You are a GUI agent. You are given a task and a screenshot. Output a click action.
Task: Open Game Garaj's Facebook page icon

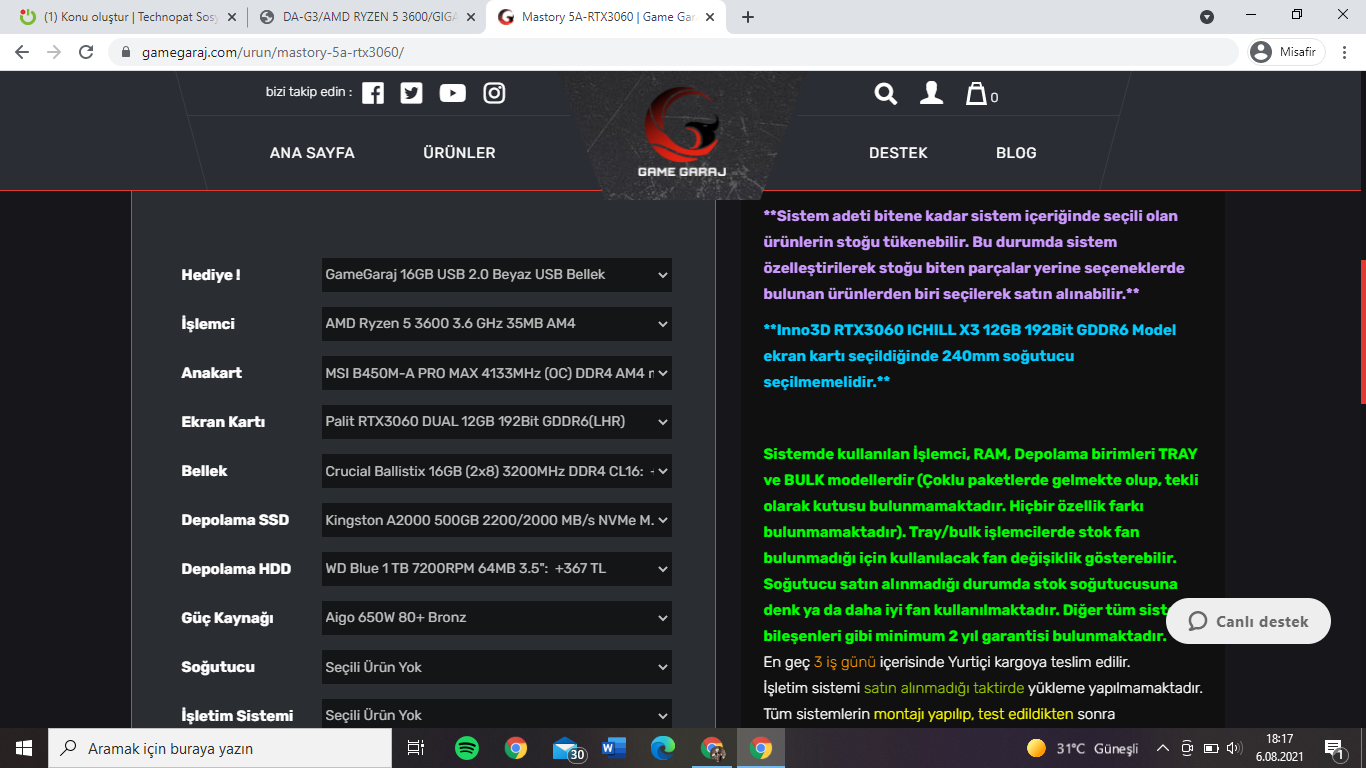click(x=373, y=93)
